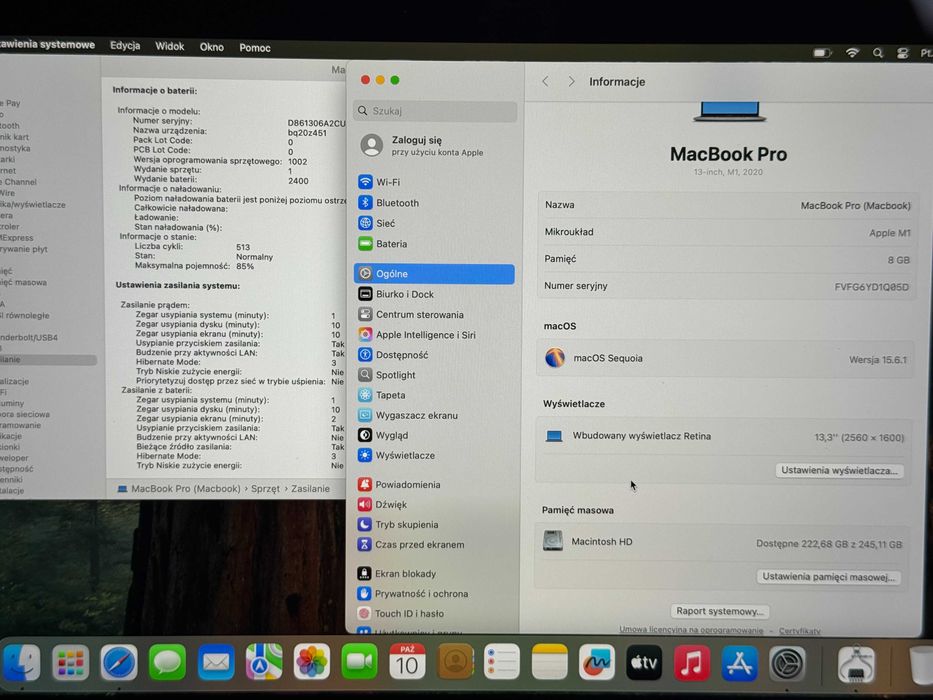933x700 pixels.
Task: Open Apple TV from the Dock
Action: (644, 662)
